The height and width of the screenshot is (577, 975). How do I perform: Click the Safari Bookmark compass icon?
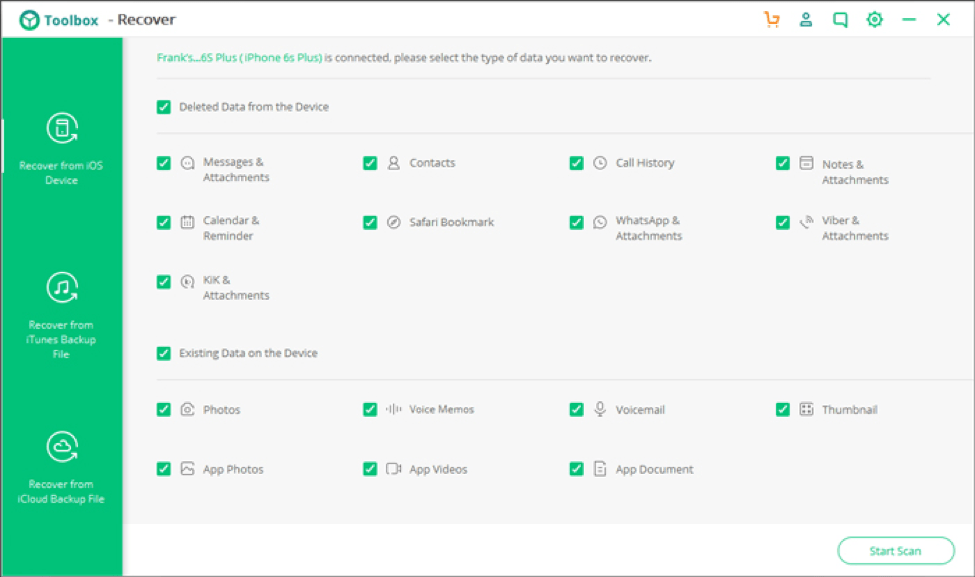coord(394,222)
